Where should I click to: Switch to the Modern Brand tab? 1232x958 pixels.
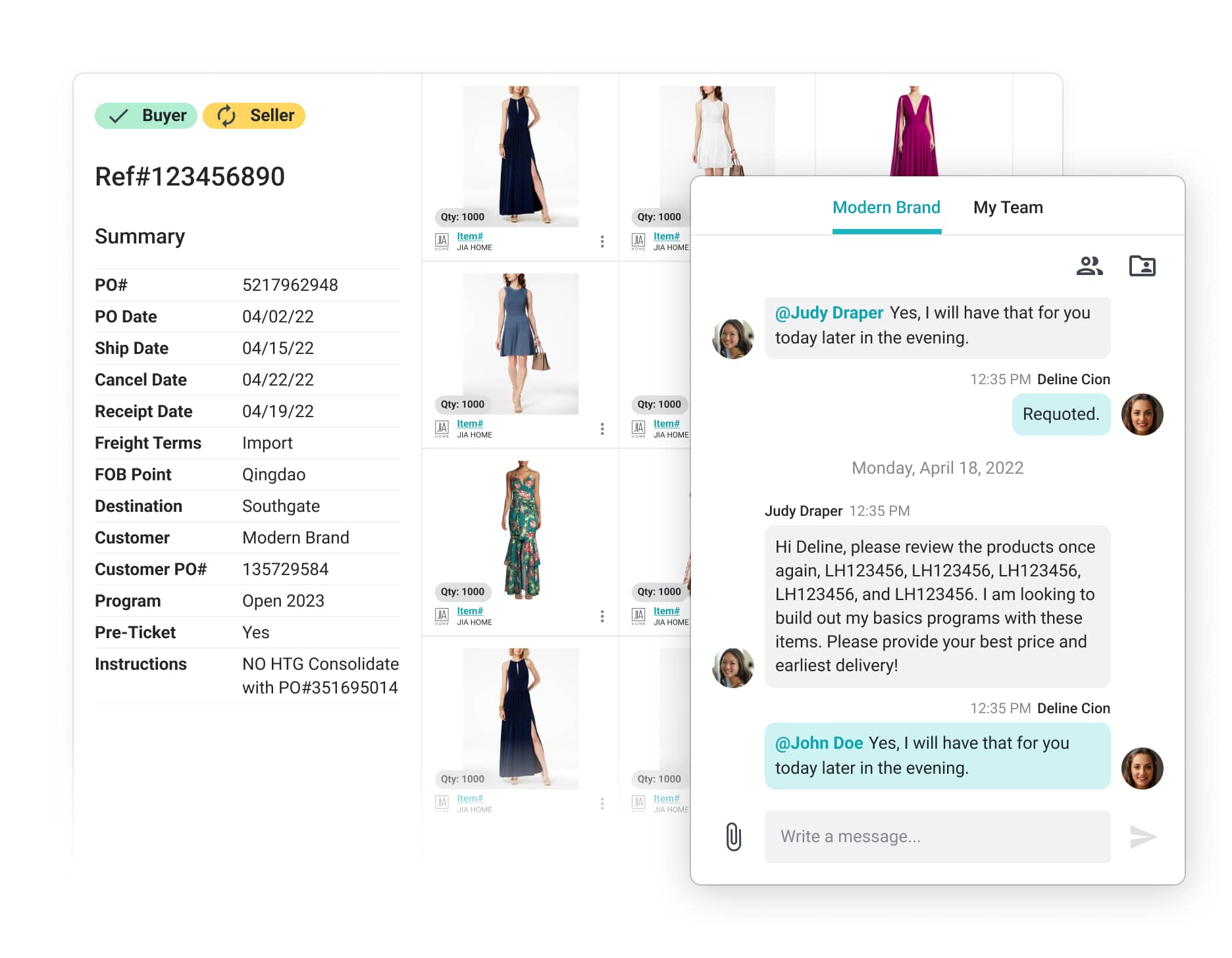click(886, 208)
